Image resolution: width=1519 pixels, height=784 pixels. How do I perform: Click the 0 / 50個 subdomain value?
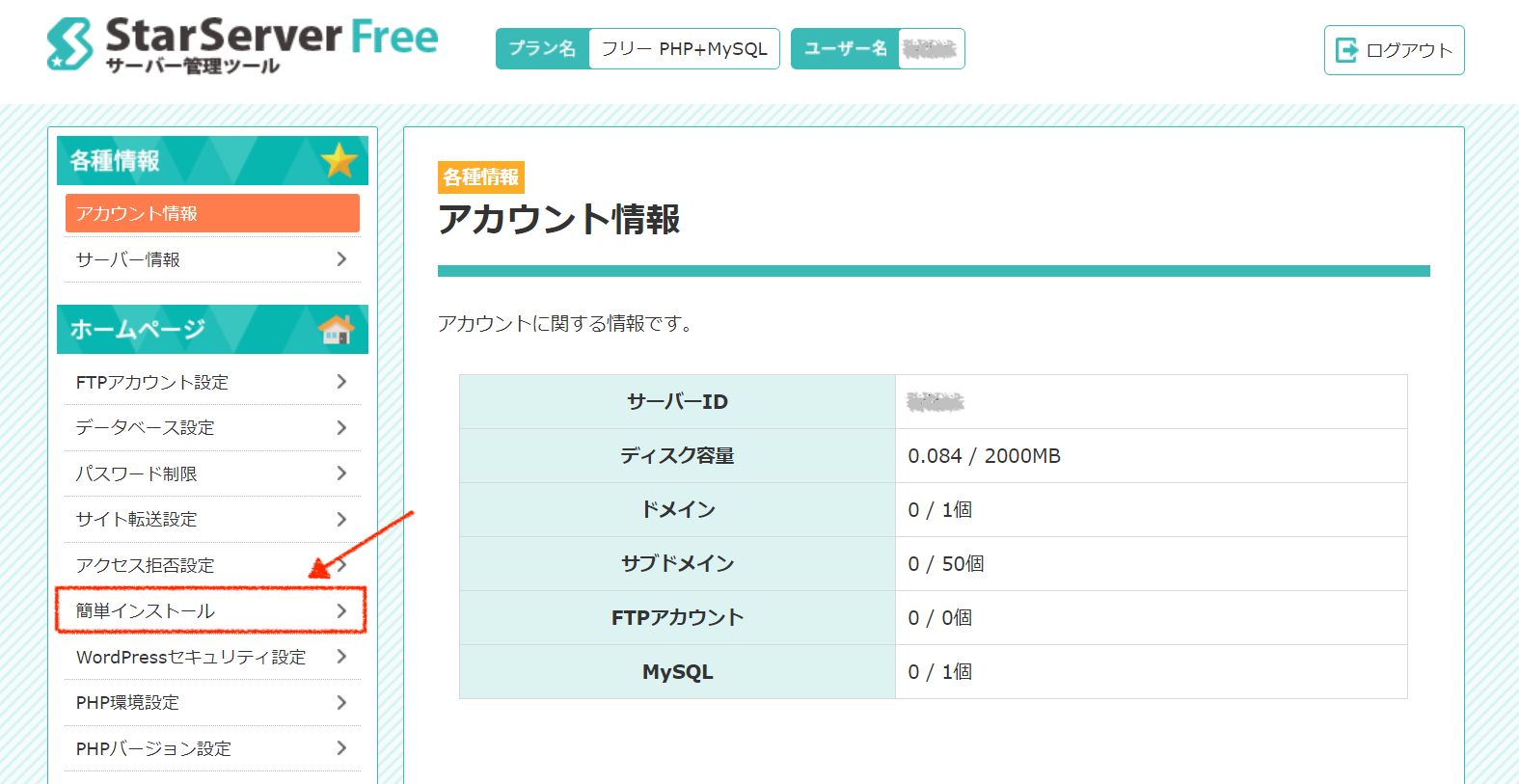[946, 563]
